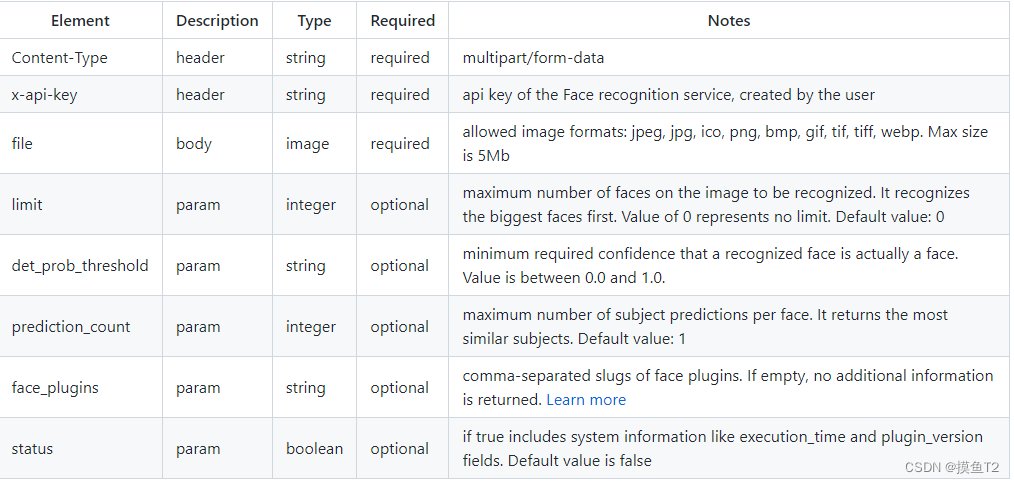Select the x-api-key element cell
The image size is (1014, 483).
coord(46,95)
